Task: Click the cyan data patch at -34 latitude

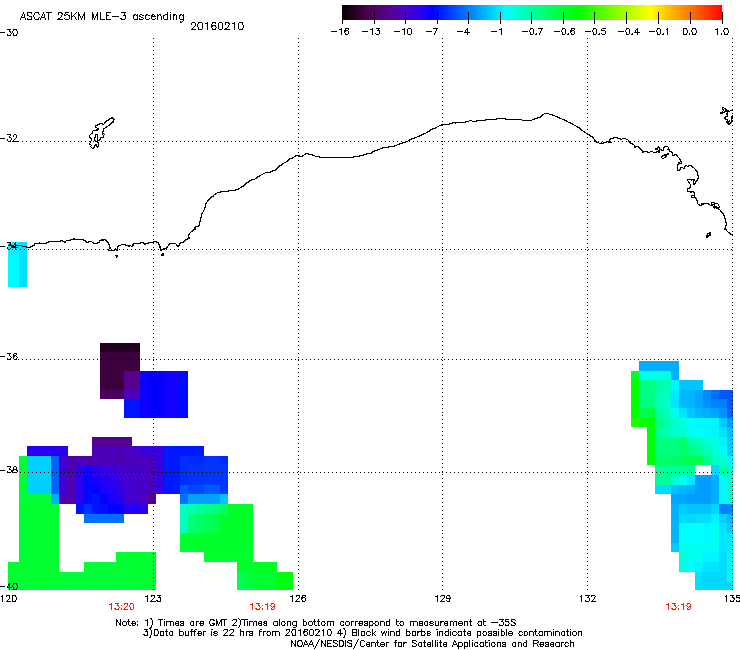Action: (x=17, y=265)
